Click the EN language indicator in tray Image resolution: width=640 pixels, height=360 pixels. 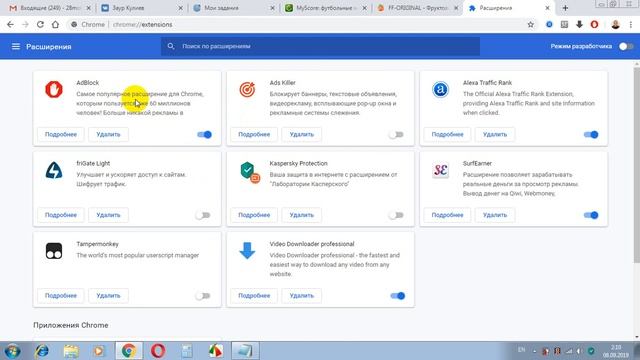click(x=521, y=350)
